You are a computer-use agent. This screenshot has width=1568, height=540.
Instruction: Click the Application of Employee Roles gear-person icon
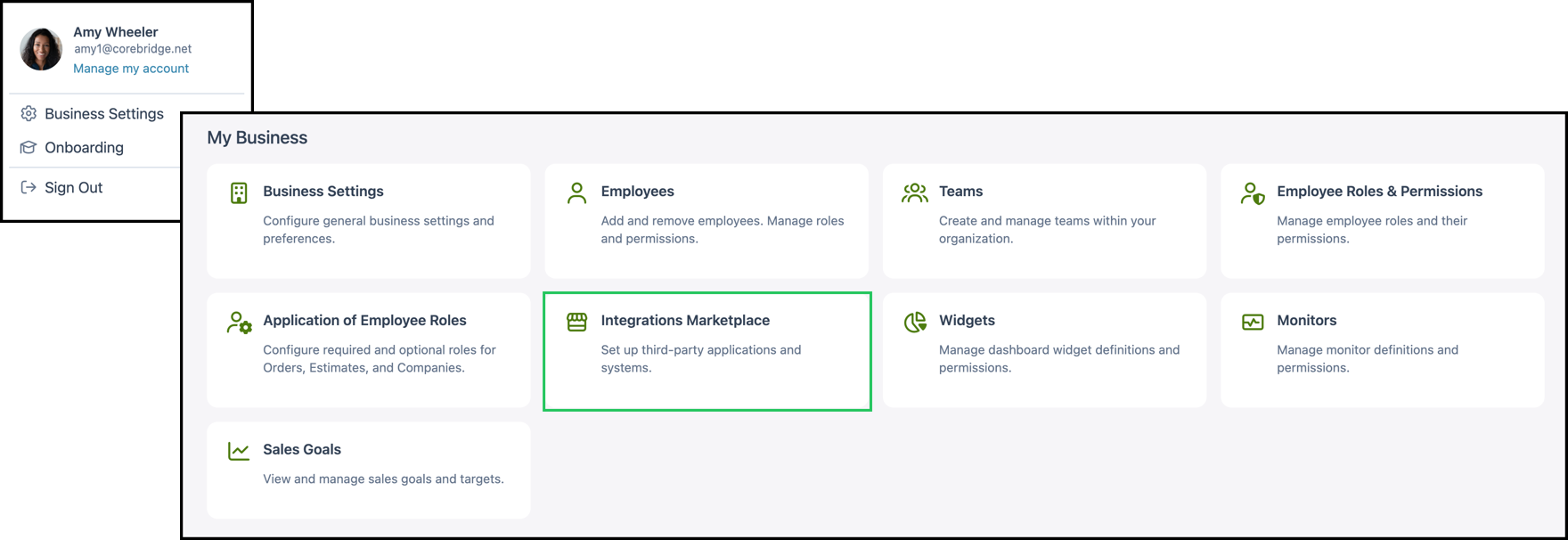click(239, 323)
